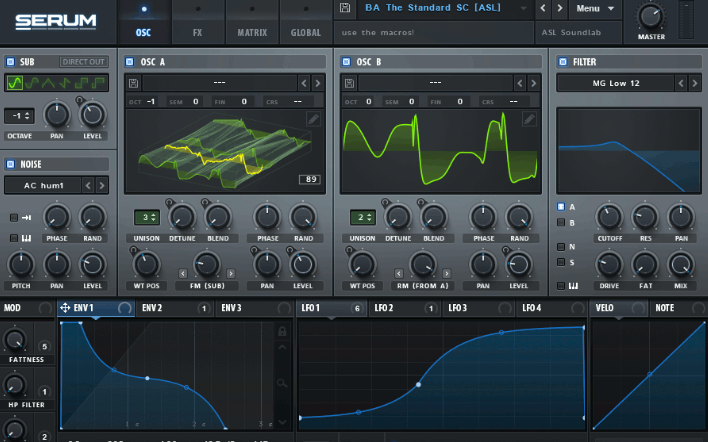Select the last pulse wave shape in SUB

pyautogui.click(x=98, y=83)
